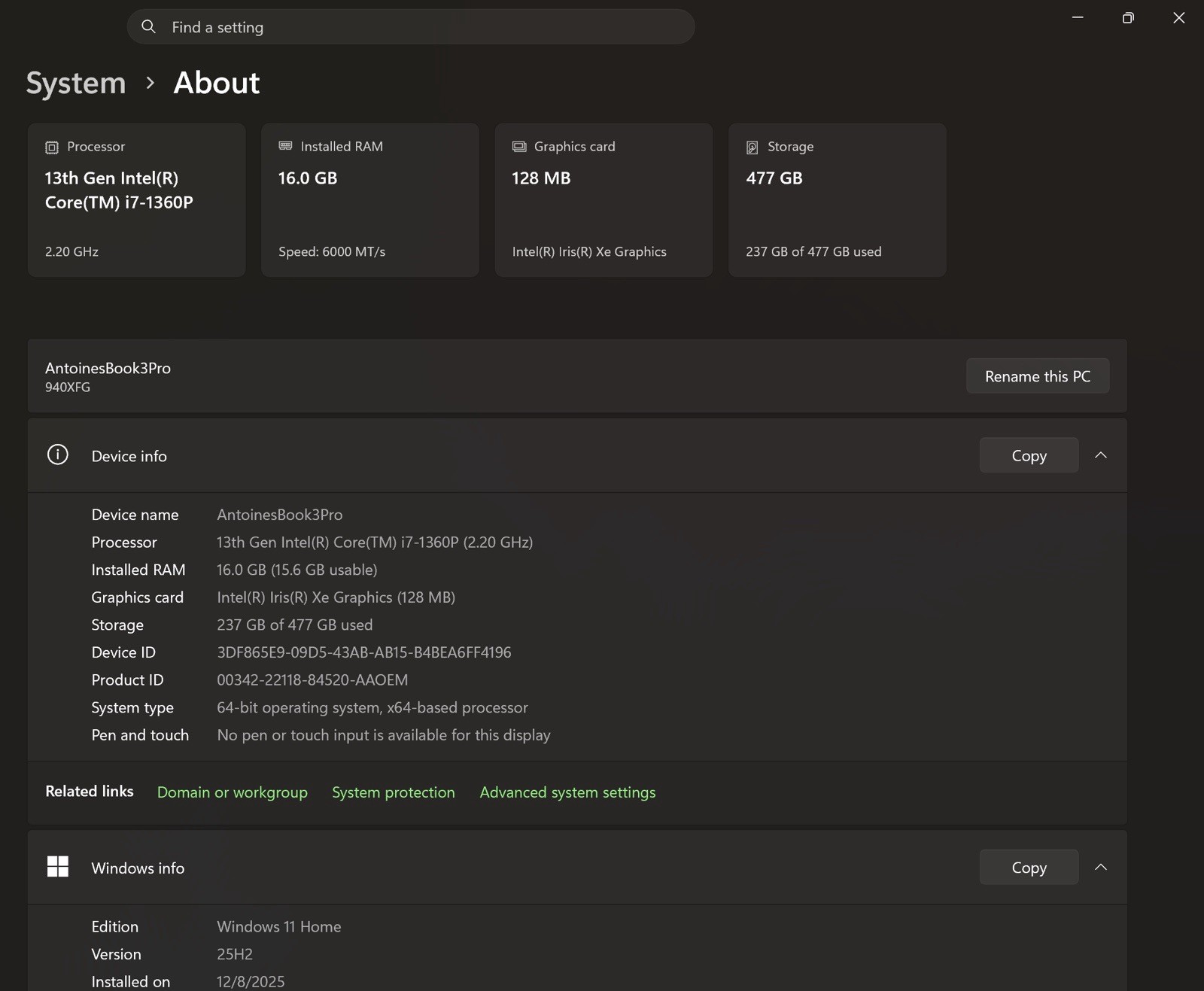Viewport: 1204px width, 991px height.
Task: Select the AntoinesBook3Pro device name value
Action: [x=280, y=515]
